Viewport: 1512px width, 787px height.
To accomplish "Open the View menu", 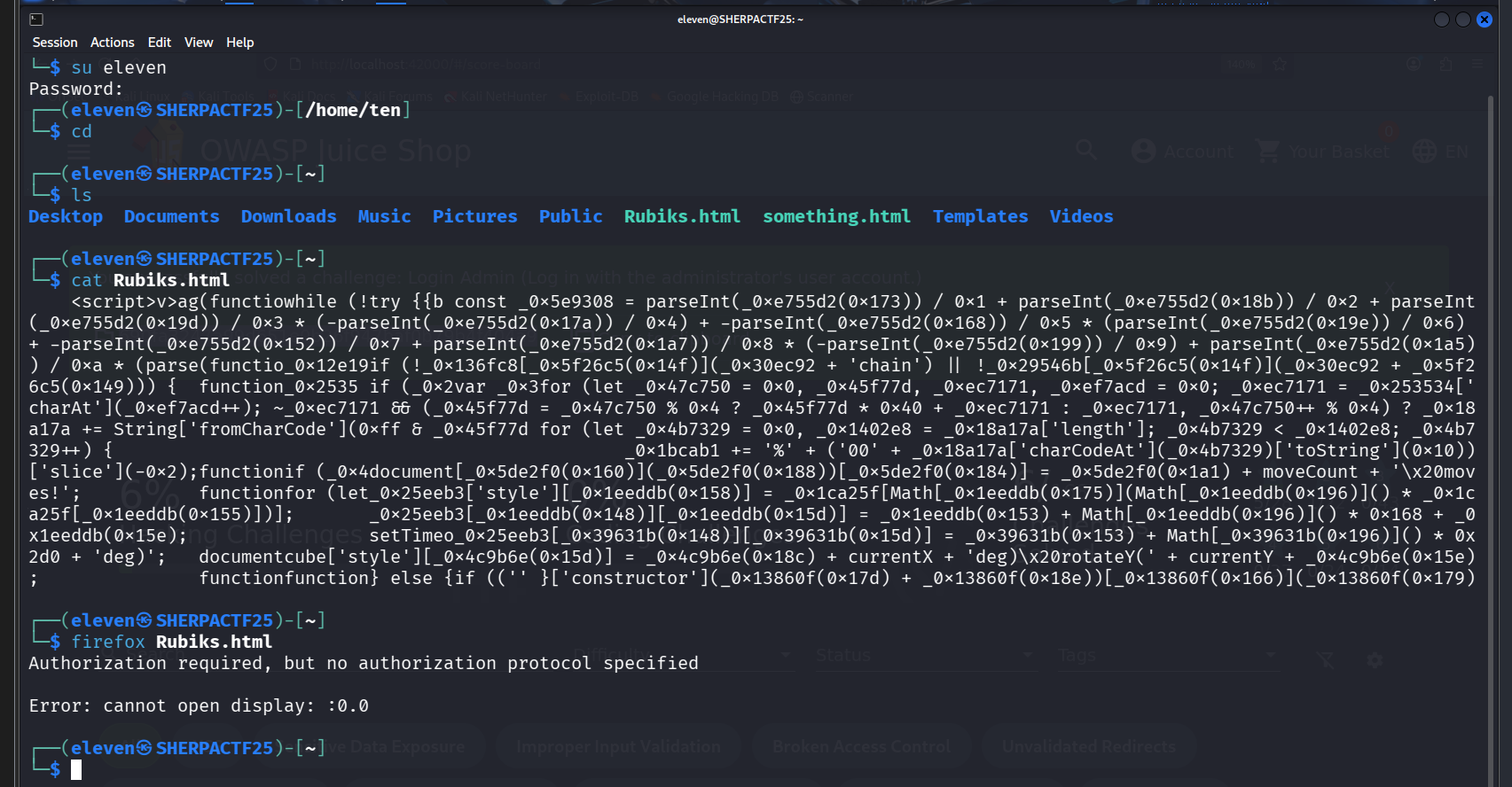I will point(199,43).
